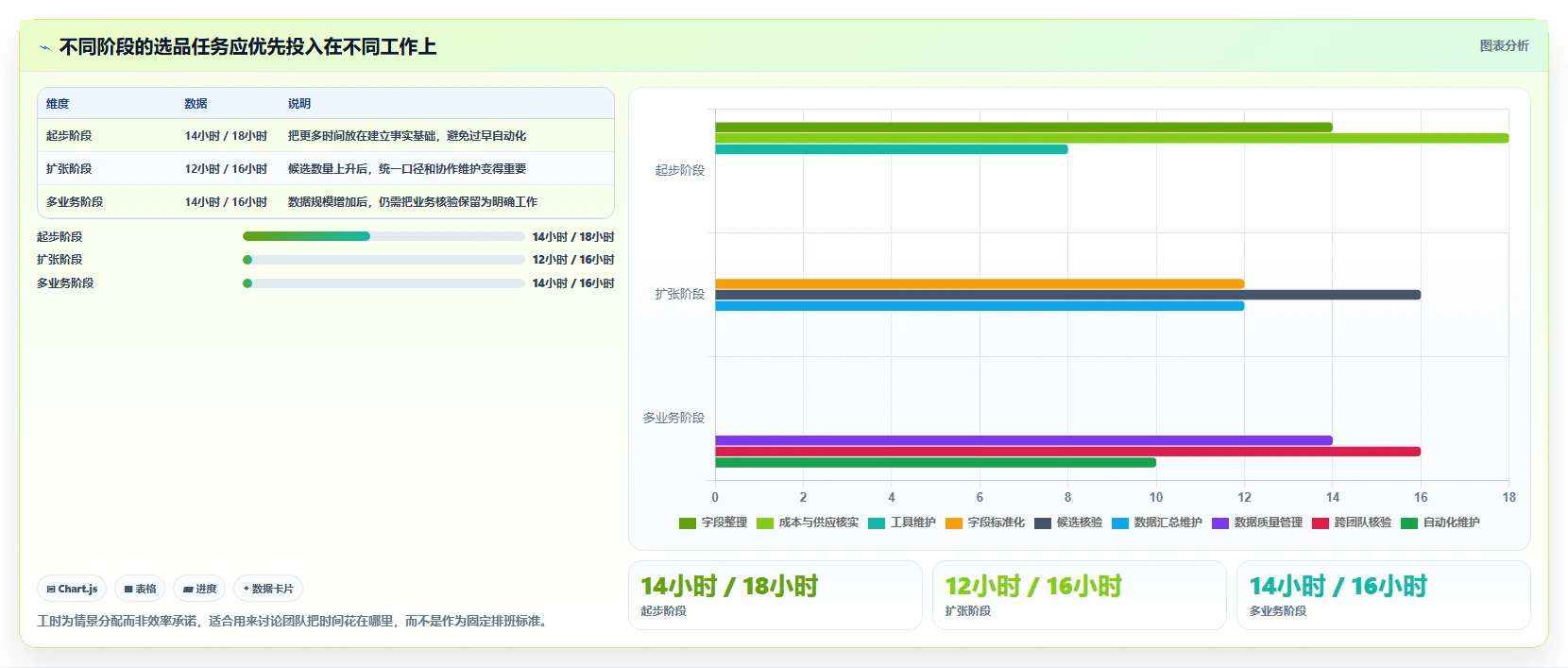This screenshot has height=668, width=1568.
Task: Click the teal 工具维护 chart bar
Action: point(892,149)
